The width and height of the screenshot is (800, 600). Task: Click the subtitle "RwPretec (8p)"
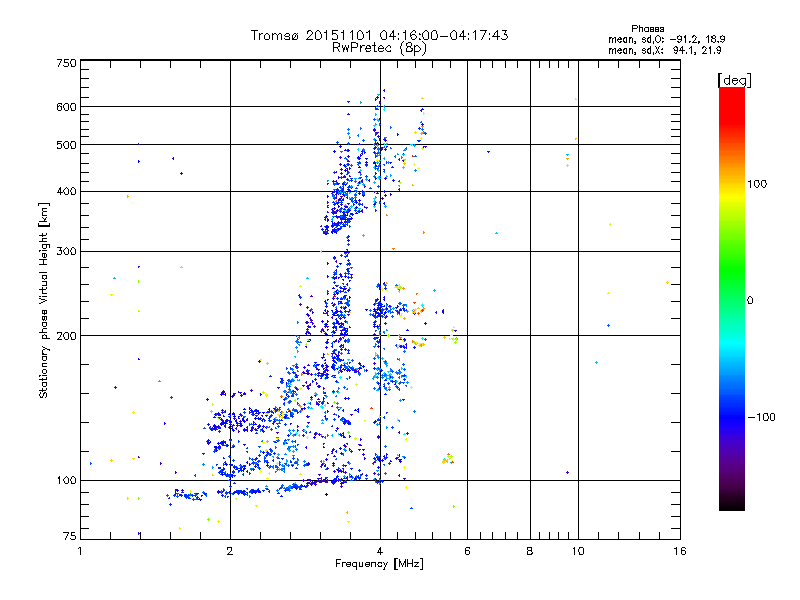[x=379, y=48]
